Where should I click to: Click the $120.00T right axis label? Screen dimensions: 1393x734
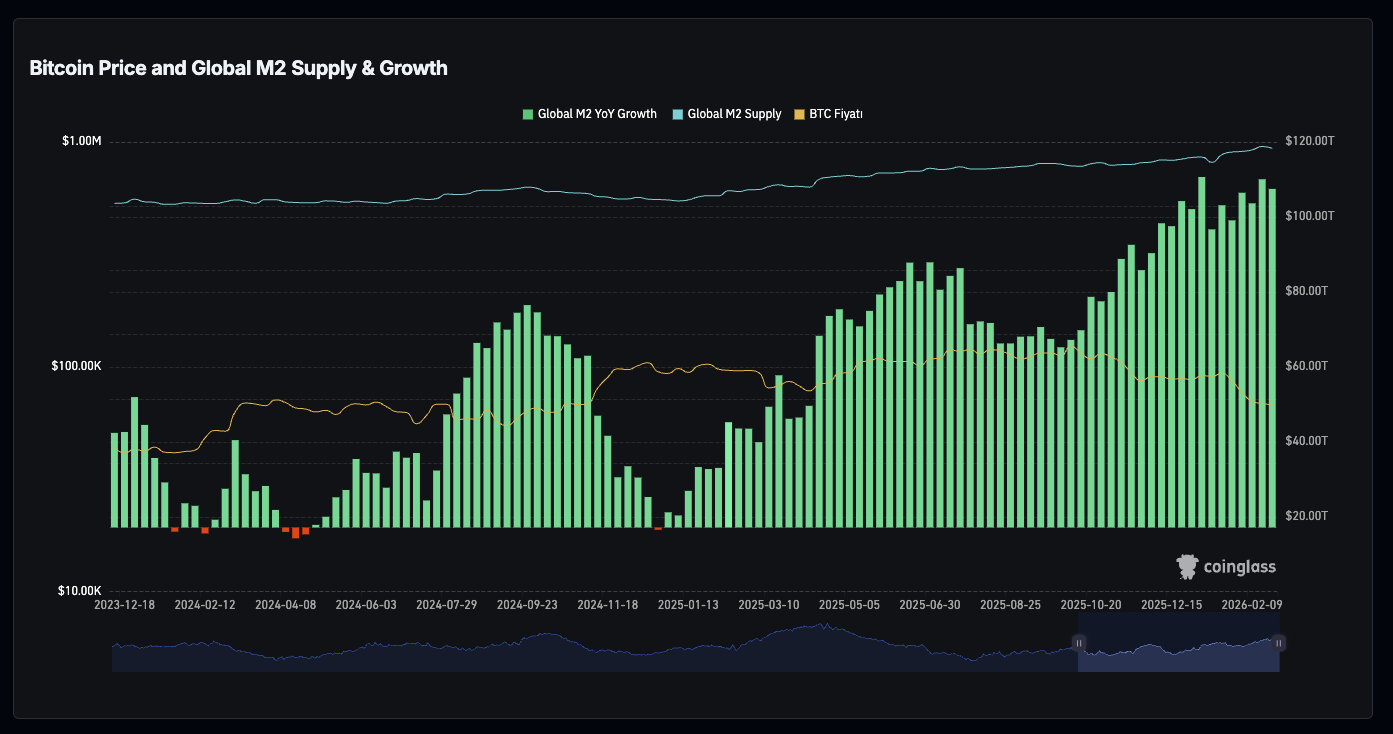tap(1310, 142)
